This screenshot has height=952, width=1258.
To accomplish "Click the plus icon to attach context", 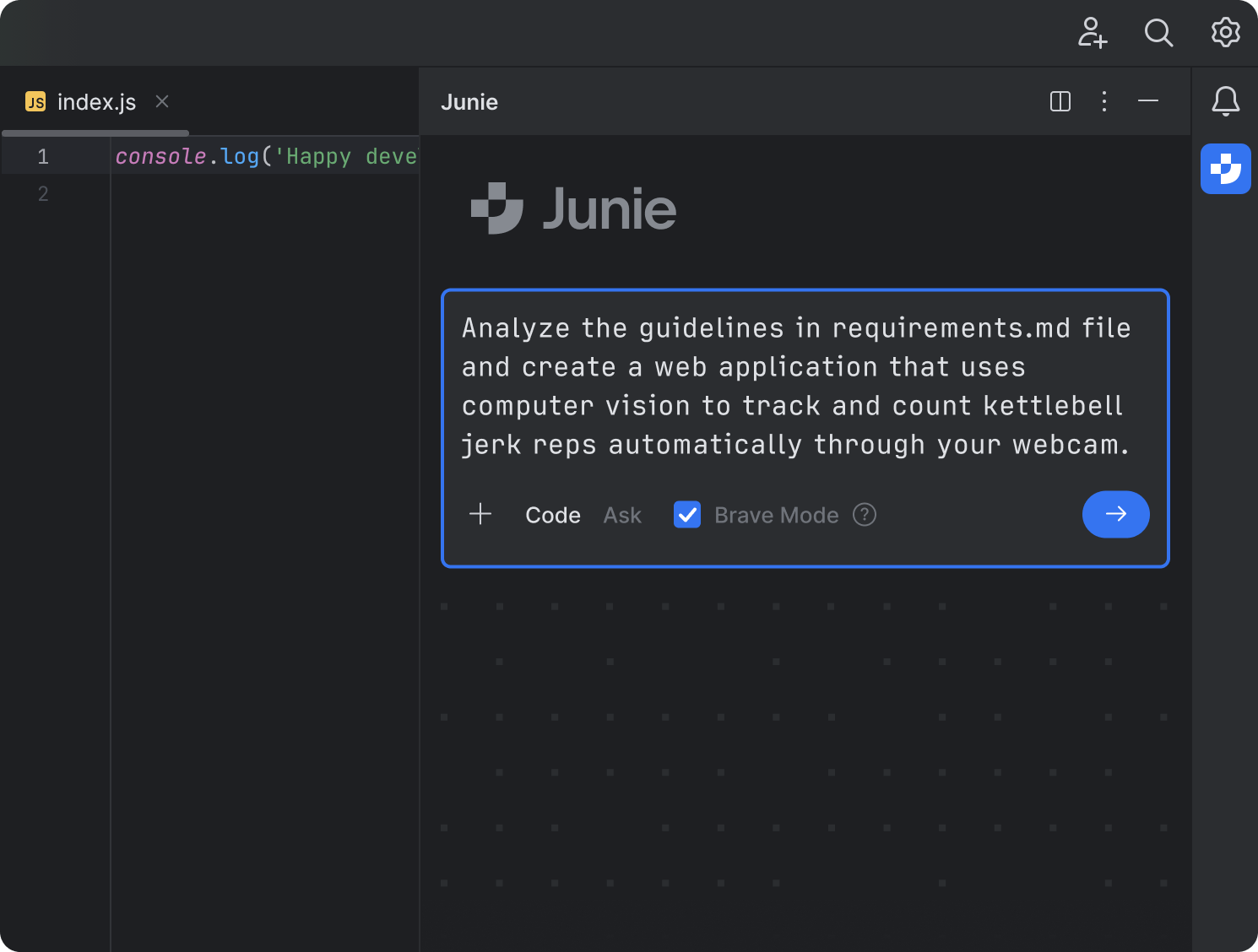I will tap(480, 514).
